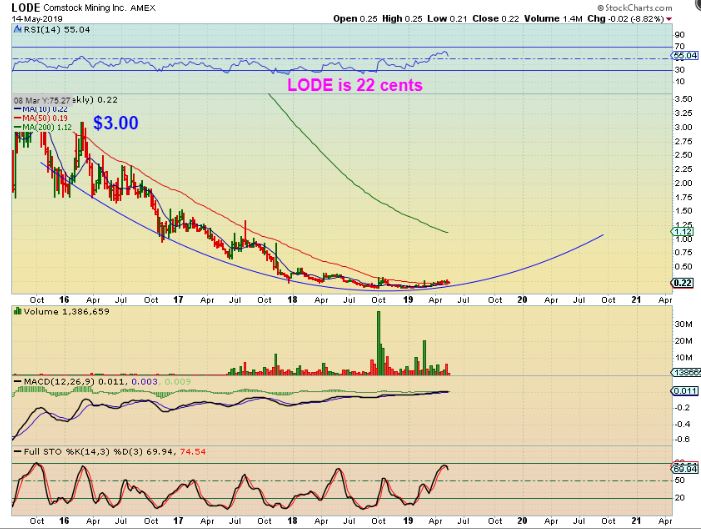
Task: Click the volume bars icon
Action: click(x=18, y=311)
